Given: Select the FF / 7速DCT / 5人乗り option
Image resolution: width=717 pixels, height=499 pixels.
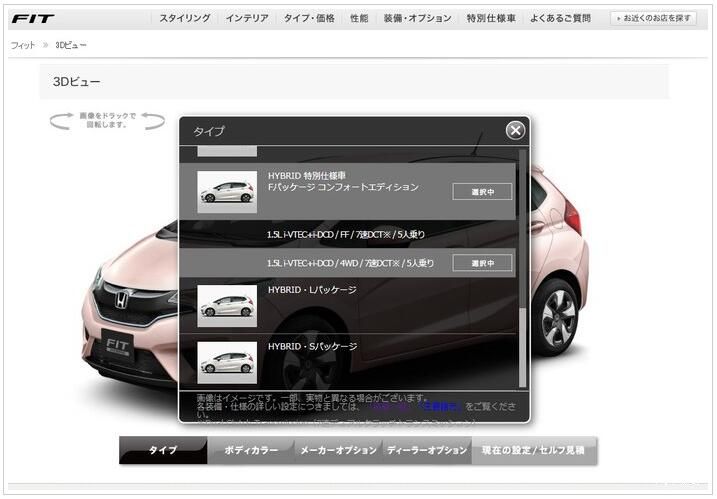Looking at the screenshot, I should [x=347, y=235].
